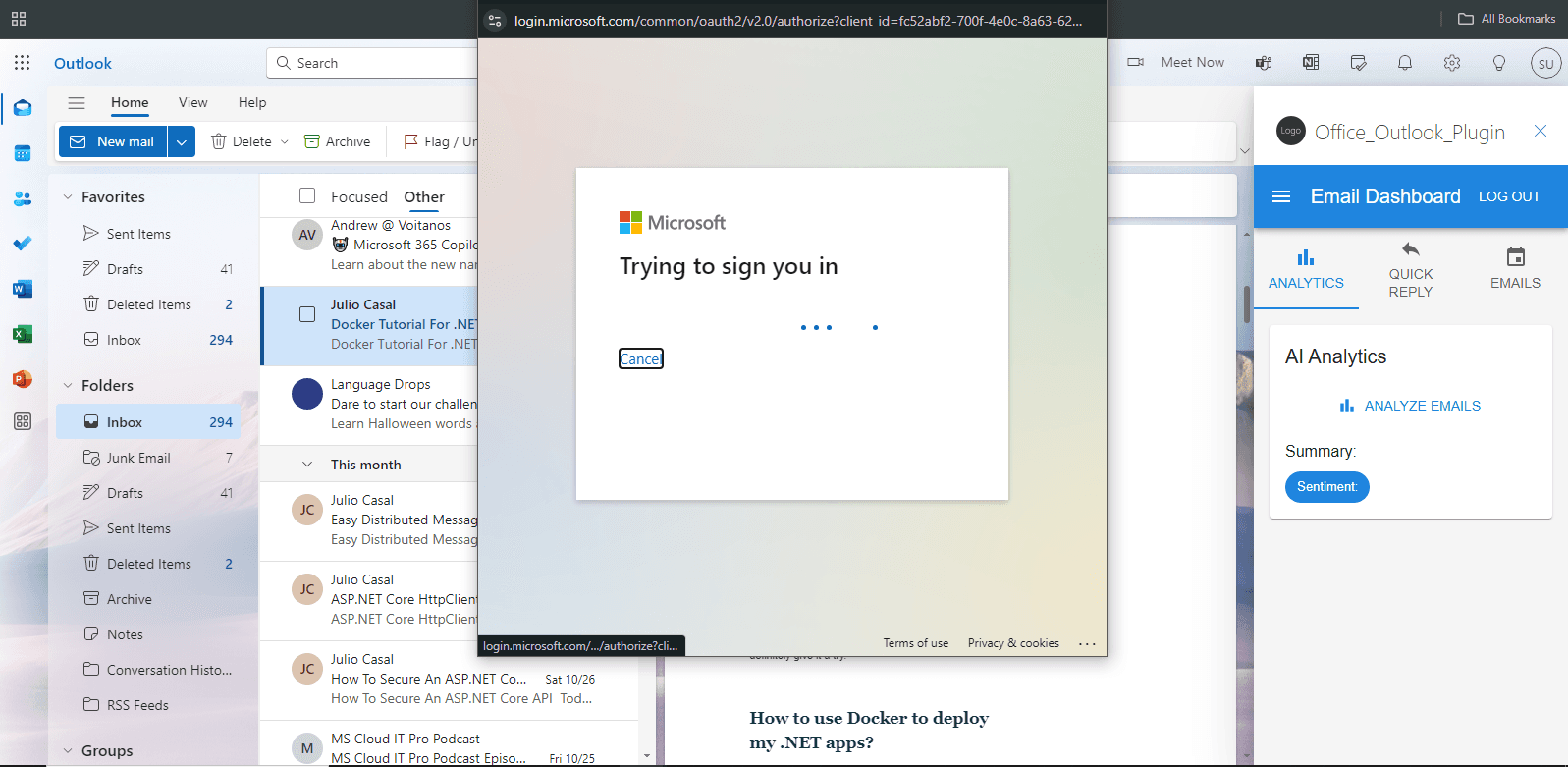Open more options ellipsis in sign-in footer
Screen dimensions: 1568x767
point(1087,644)
